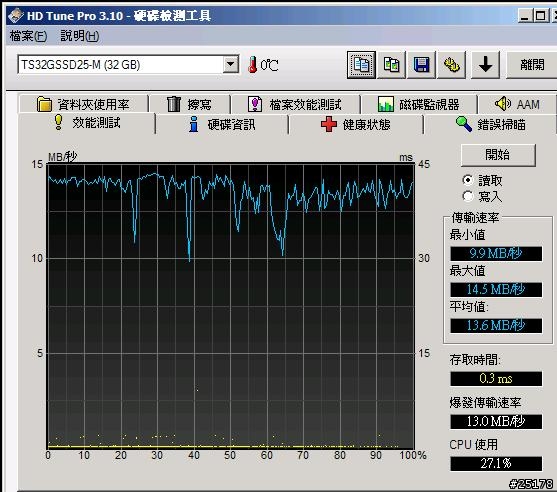This screenshot has height=492, width=557.
Task: Click the maximum value 14.5 MB/秒 field
Action: point(496,290)
